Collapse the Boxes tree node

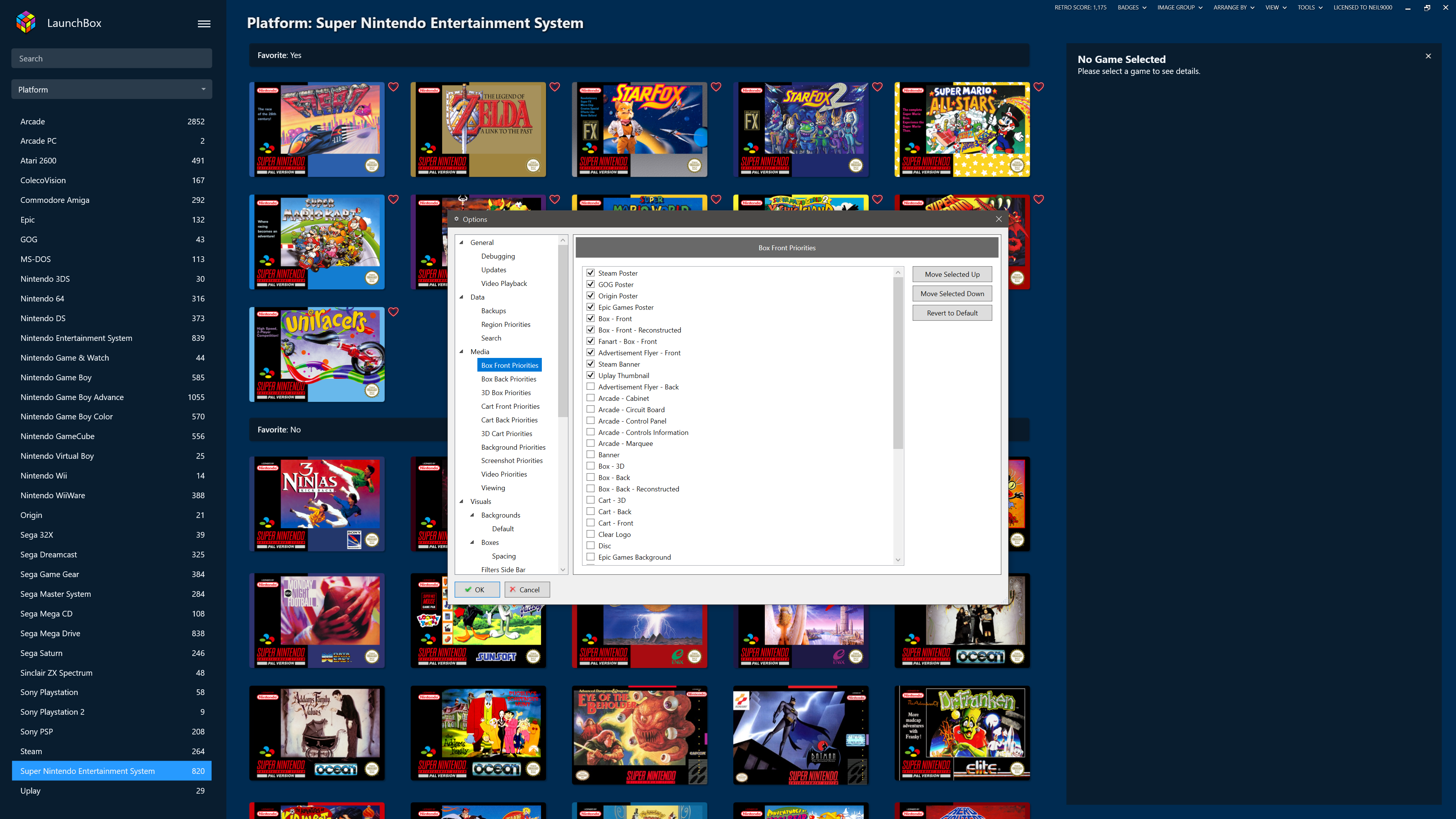472,542
